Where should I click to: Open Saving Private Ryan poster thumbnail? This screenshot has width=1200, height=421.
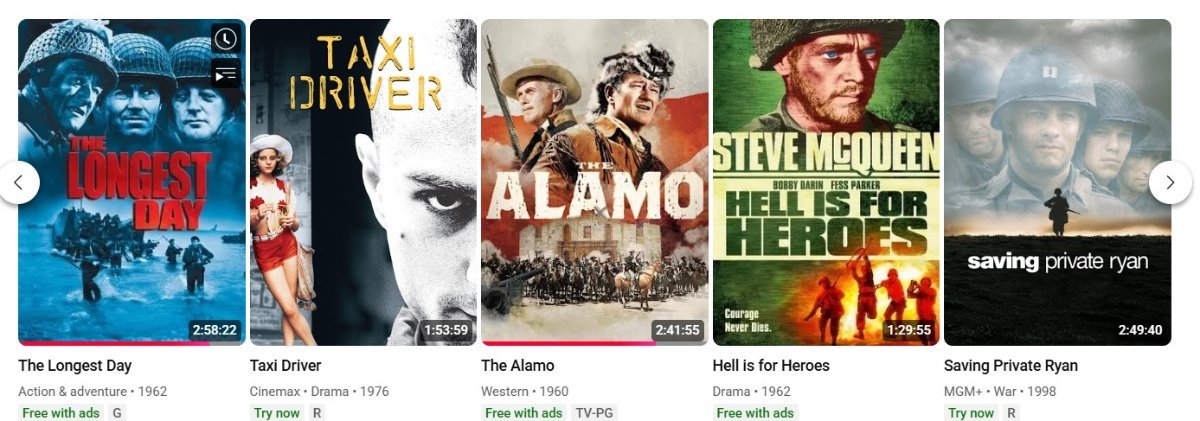[1057, 182]
